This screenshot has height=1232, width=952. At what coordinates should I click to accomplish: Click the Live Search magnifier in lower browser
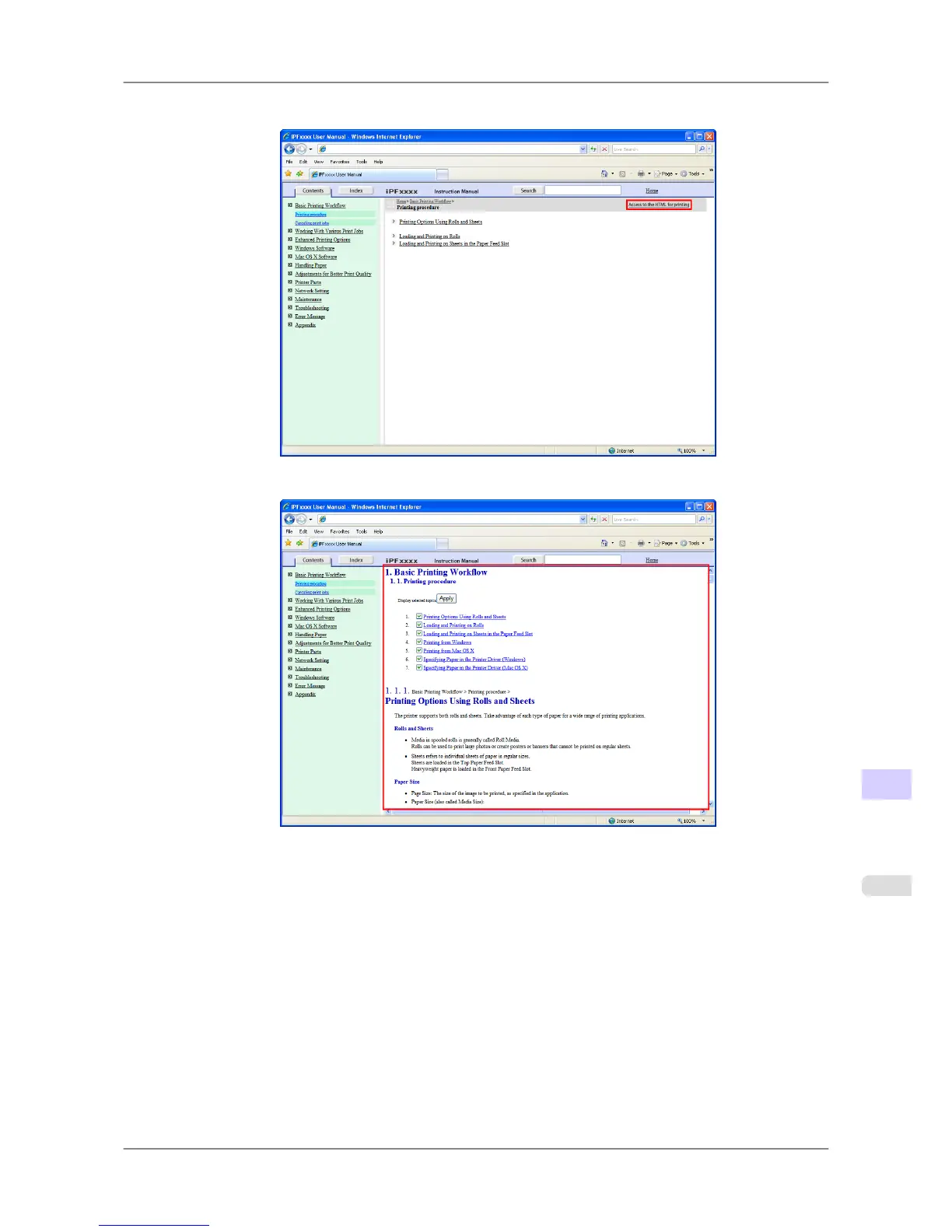[702, 520]
